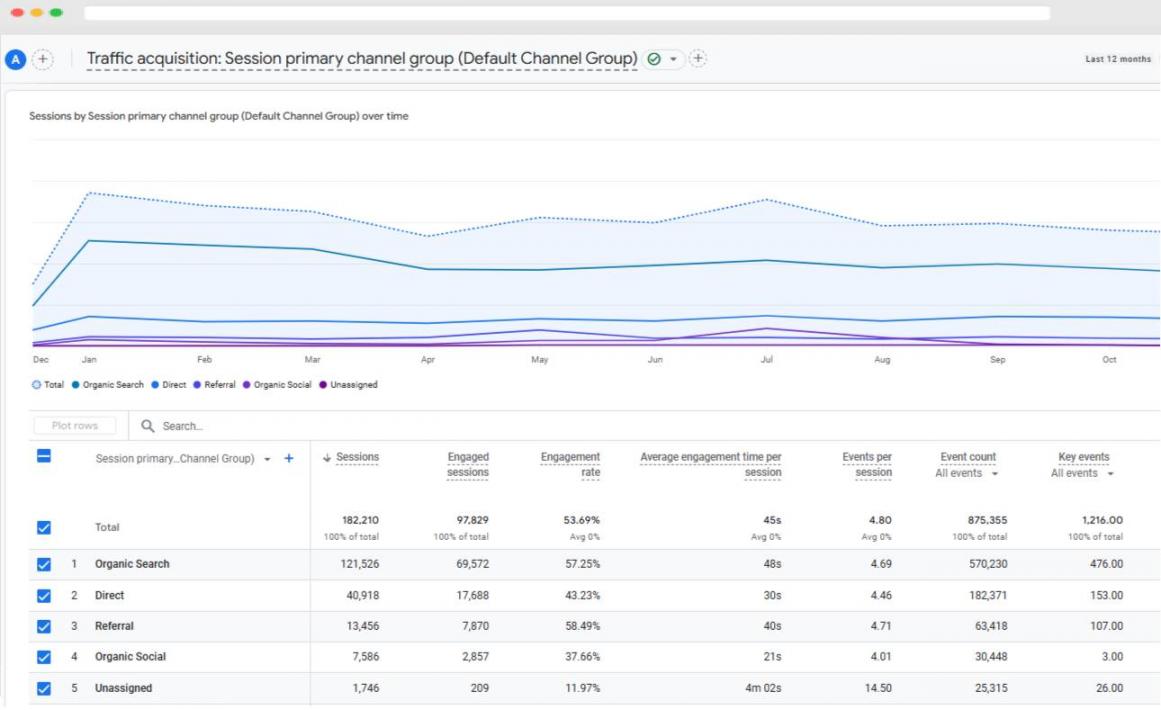The height and width of the screenshot is (710, 1161).
Task: Sort by Events per session column
Action: (867, 465)
